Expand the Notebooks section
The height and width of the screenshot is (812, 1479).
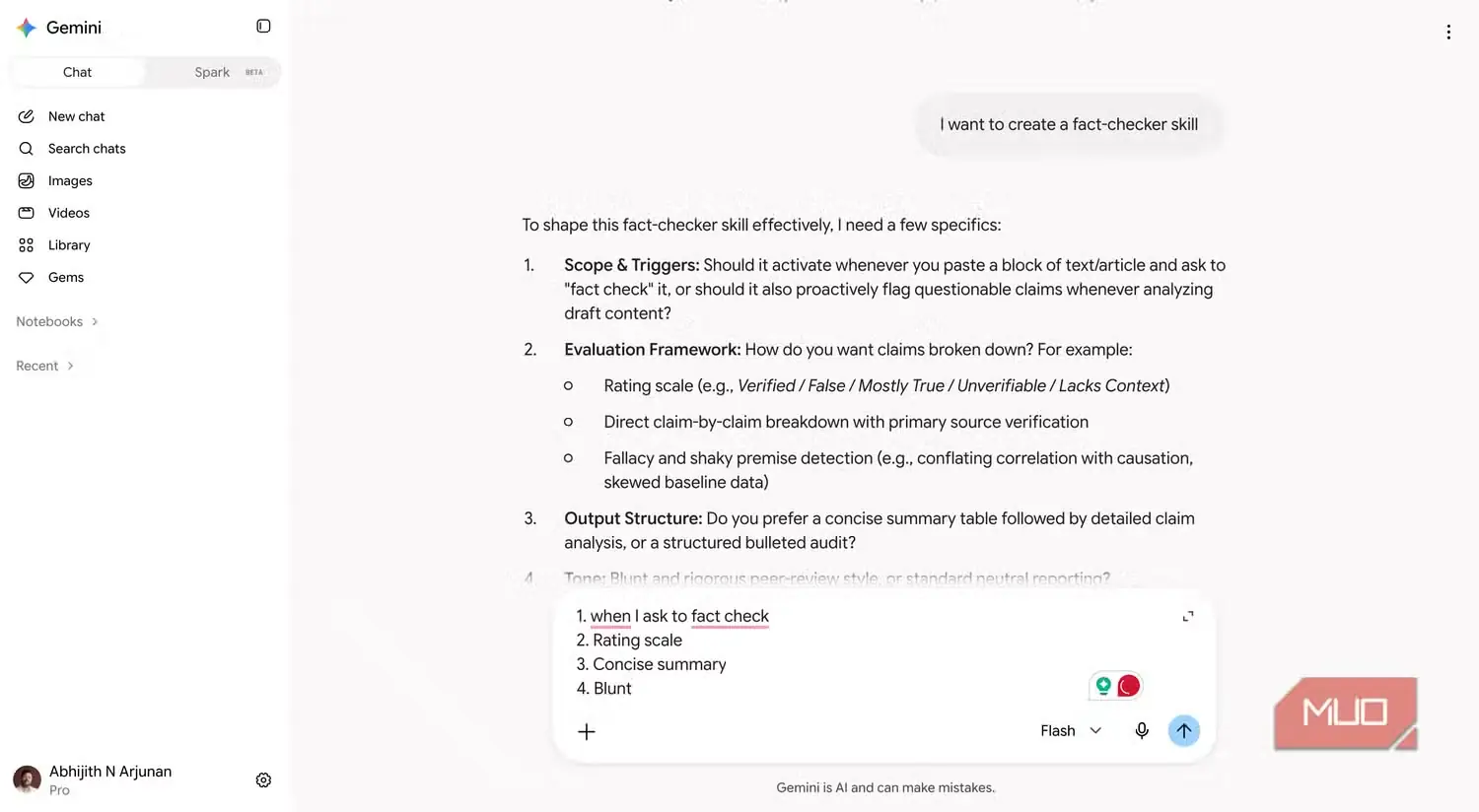(57, 322)
